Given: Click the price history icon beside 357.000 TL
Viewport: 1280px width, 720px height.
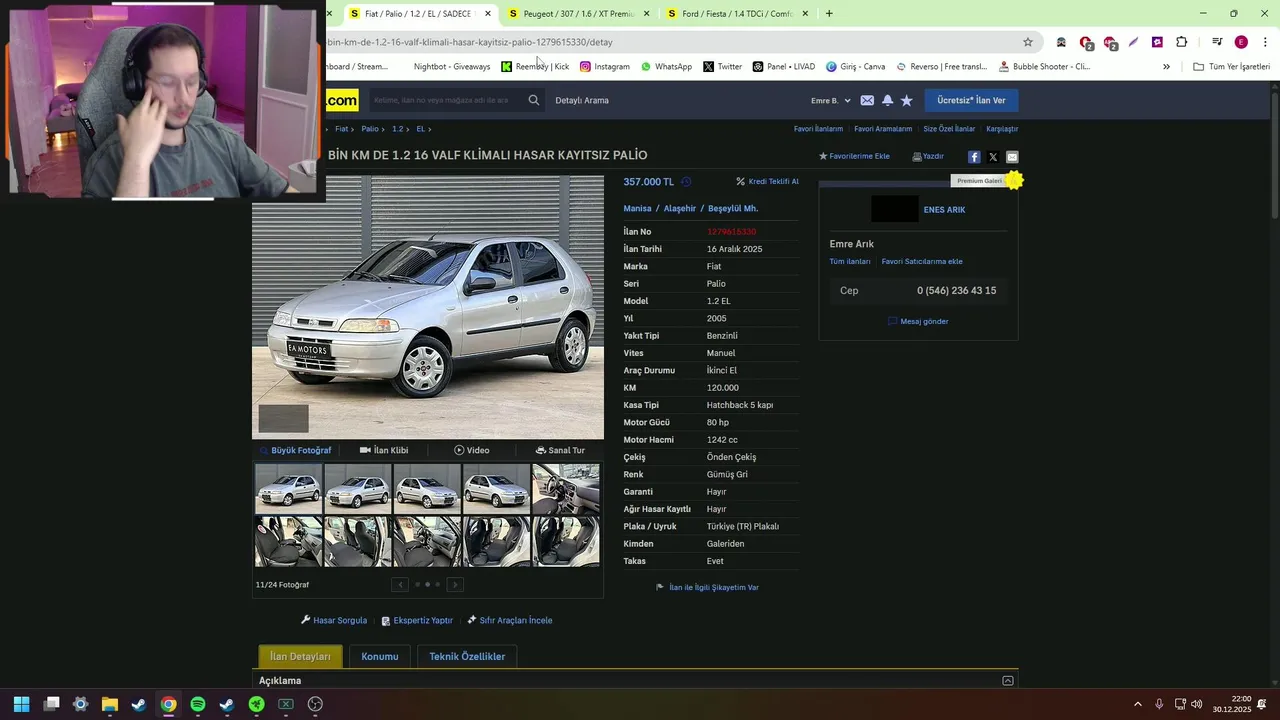Looking at the screenshot, I should tap(686, 182).
